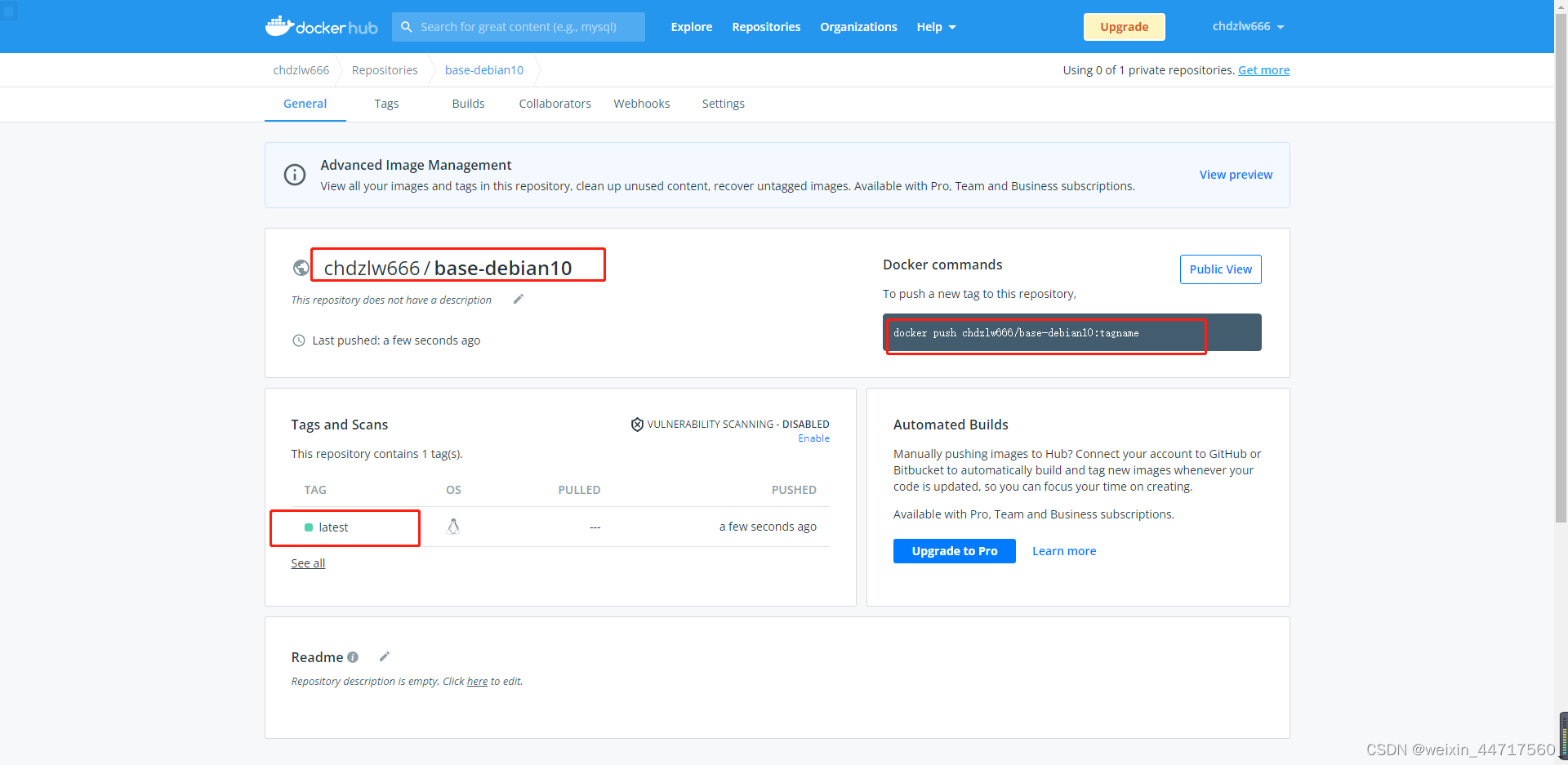Switch to the Settings tab
Image resolution: width=1568 pixels, height=765 pixels.
coord(724,104)
